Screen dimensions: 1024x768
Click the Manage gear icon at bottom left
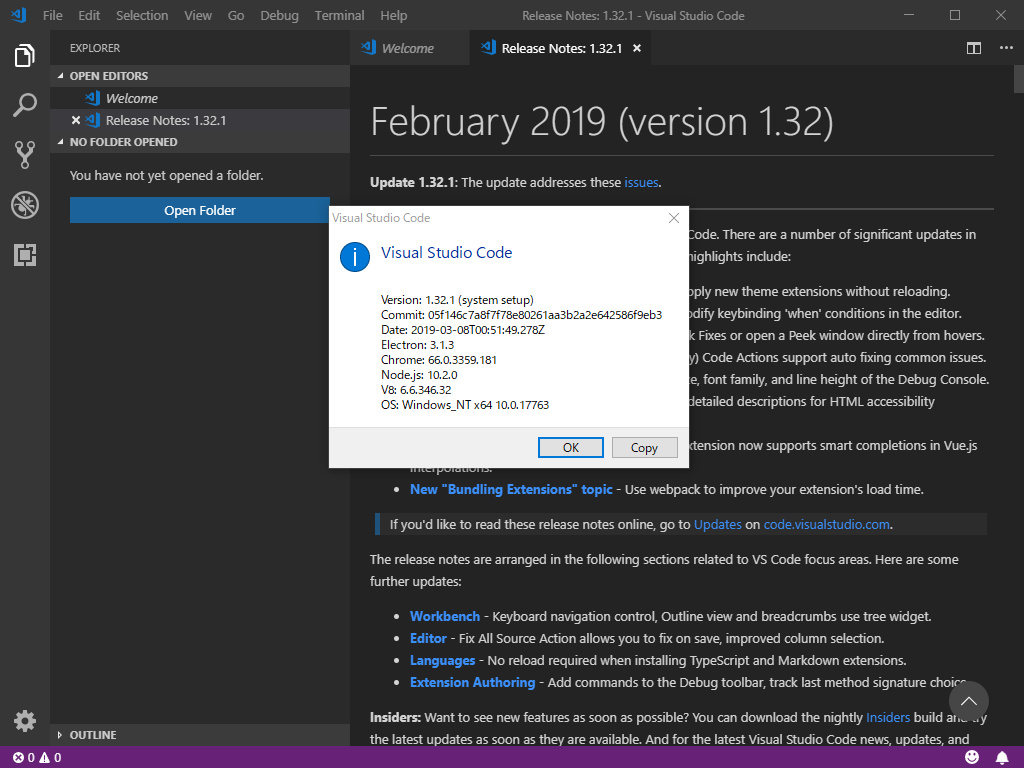click(x=24, y=720)
